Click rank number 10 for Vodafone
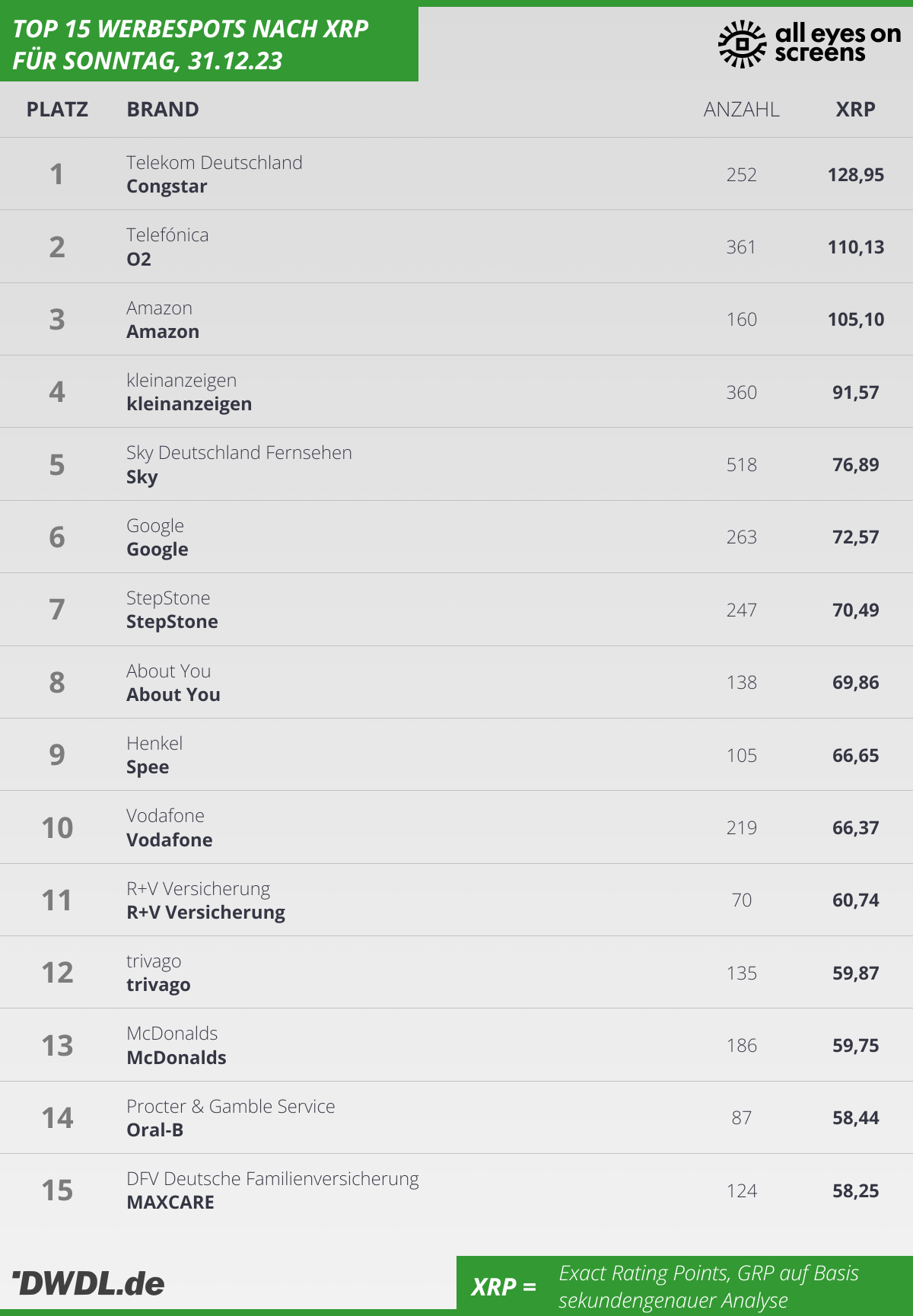The height and width of the screenshot is (1316, 913). [x=57, y=828]
